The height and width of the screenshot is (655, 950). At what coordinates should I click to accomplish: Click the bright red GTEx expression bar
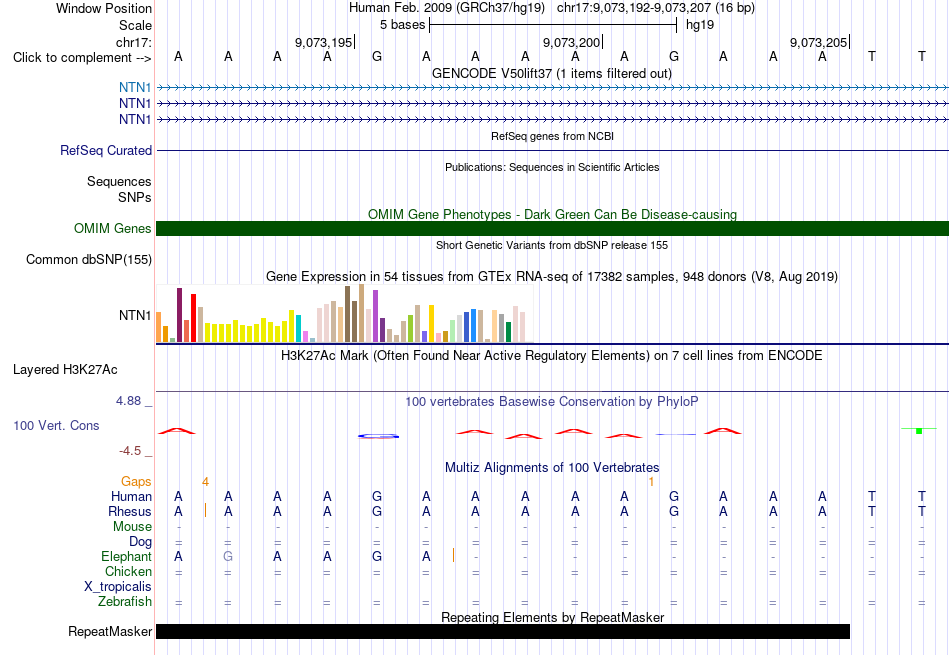pyautogui.click(x=193, y=318)
